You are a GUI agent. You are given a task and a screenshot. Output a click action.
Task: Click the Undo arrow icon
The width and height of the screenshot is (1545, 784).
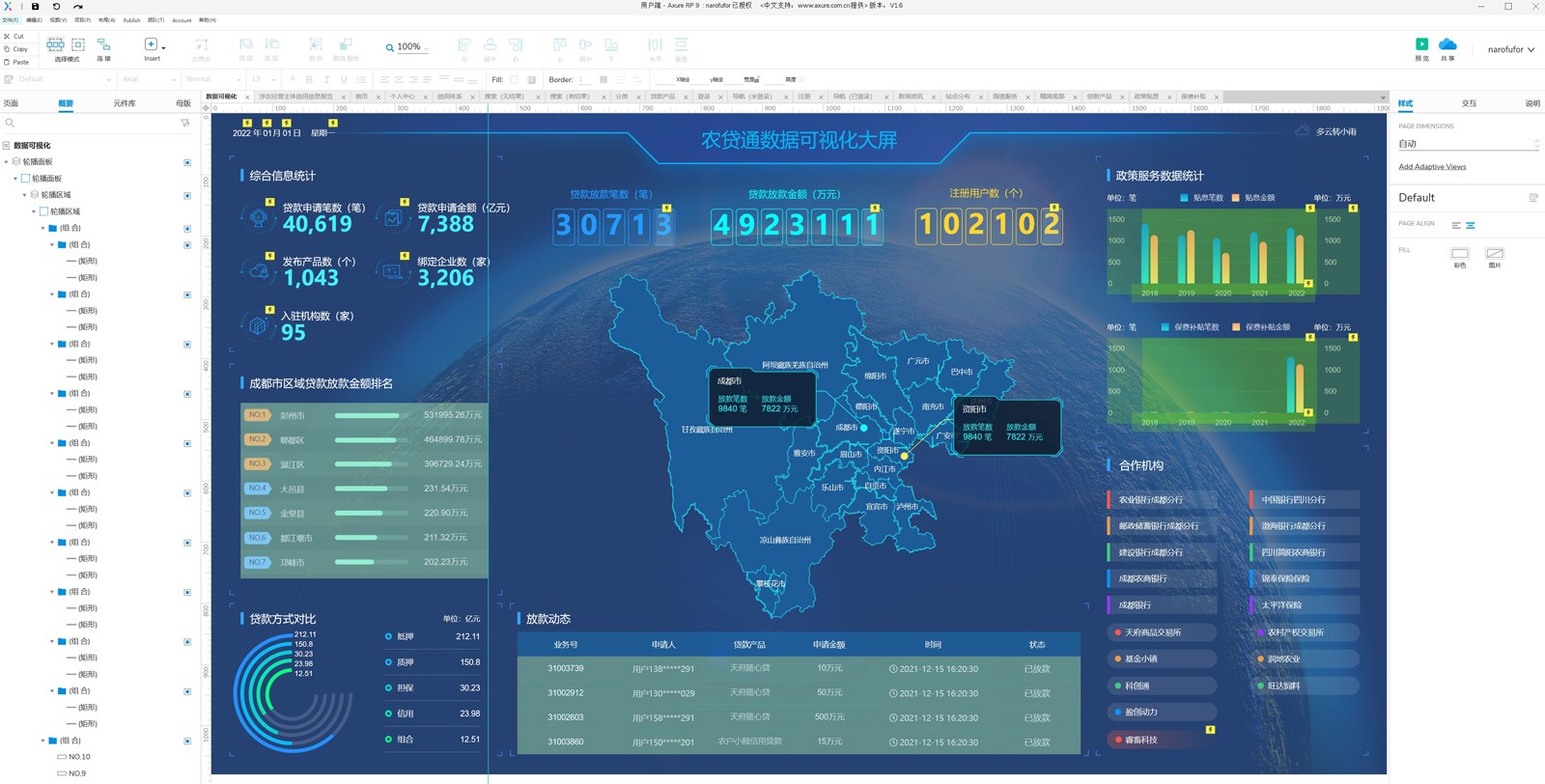(x=56, y=7)
